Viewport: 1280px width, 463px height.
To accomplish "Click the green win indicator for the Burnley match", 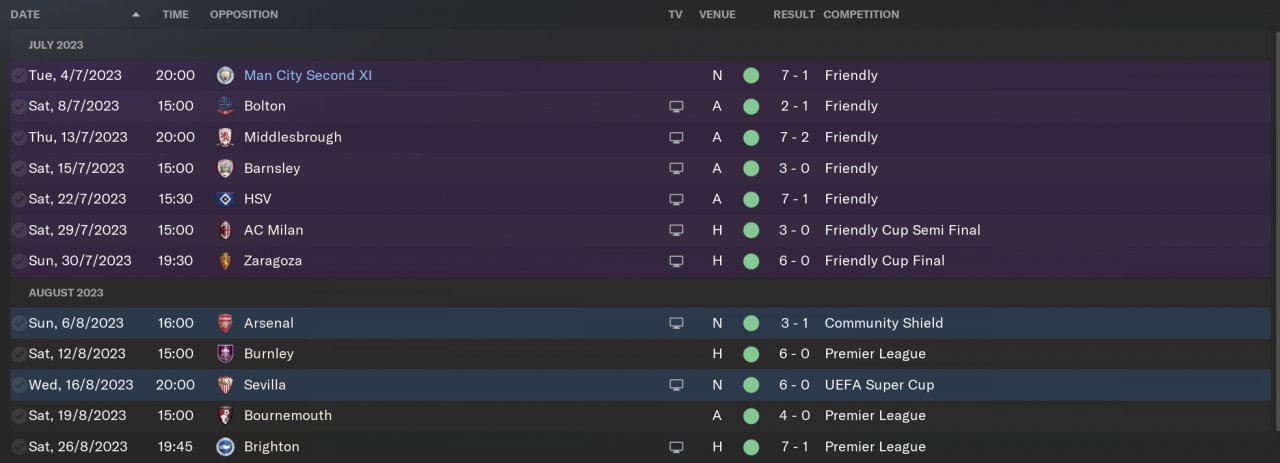I will [751, 354].
